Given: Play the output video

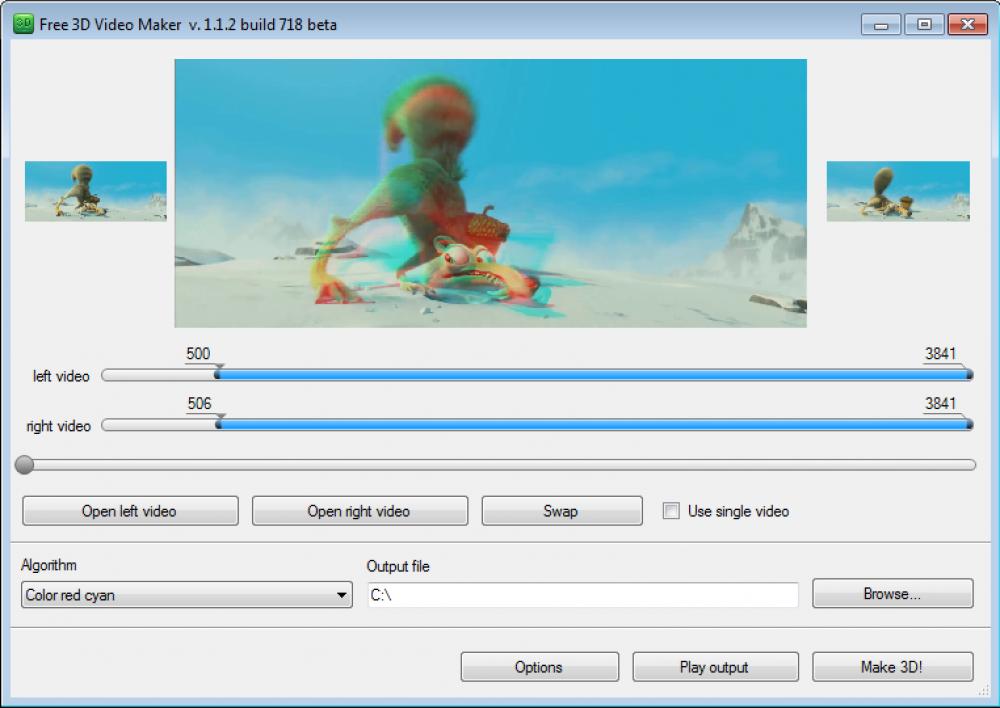Looking at the screenshot, I should click(715, 666).
